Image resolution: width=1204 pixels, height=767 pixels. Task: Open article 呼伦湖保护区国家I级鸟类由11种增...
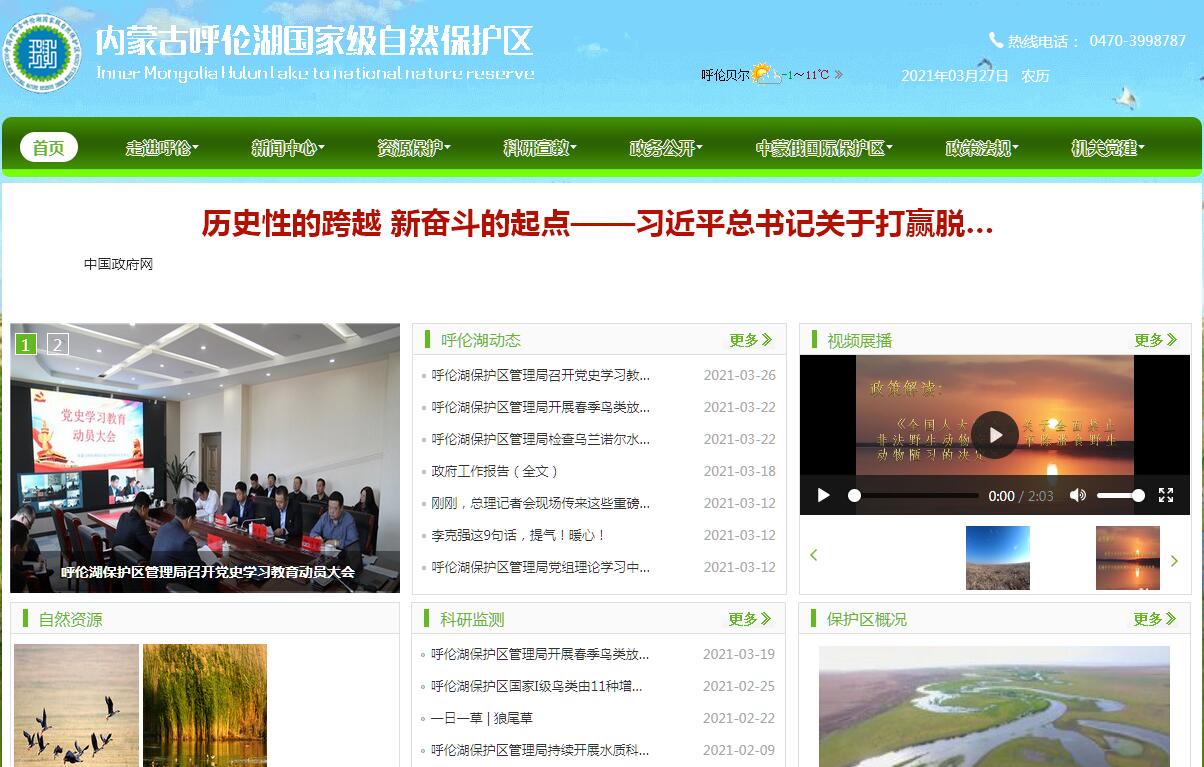[536, 686]
